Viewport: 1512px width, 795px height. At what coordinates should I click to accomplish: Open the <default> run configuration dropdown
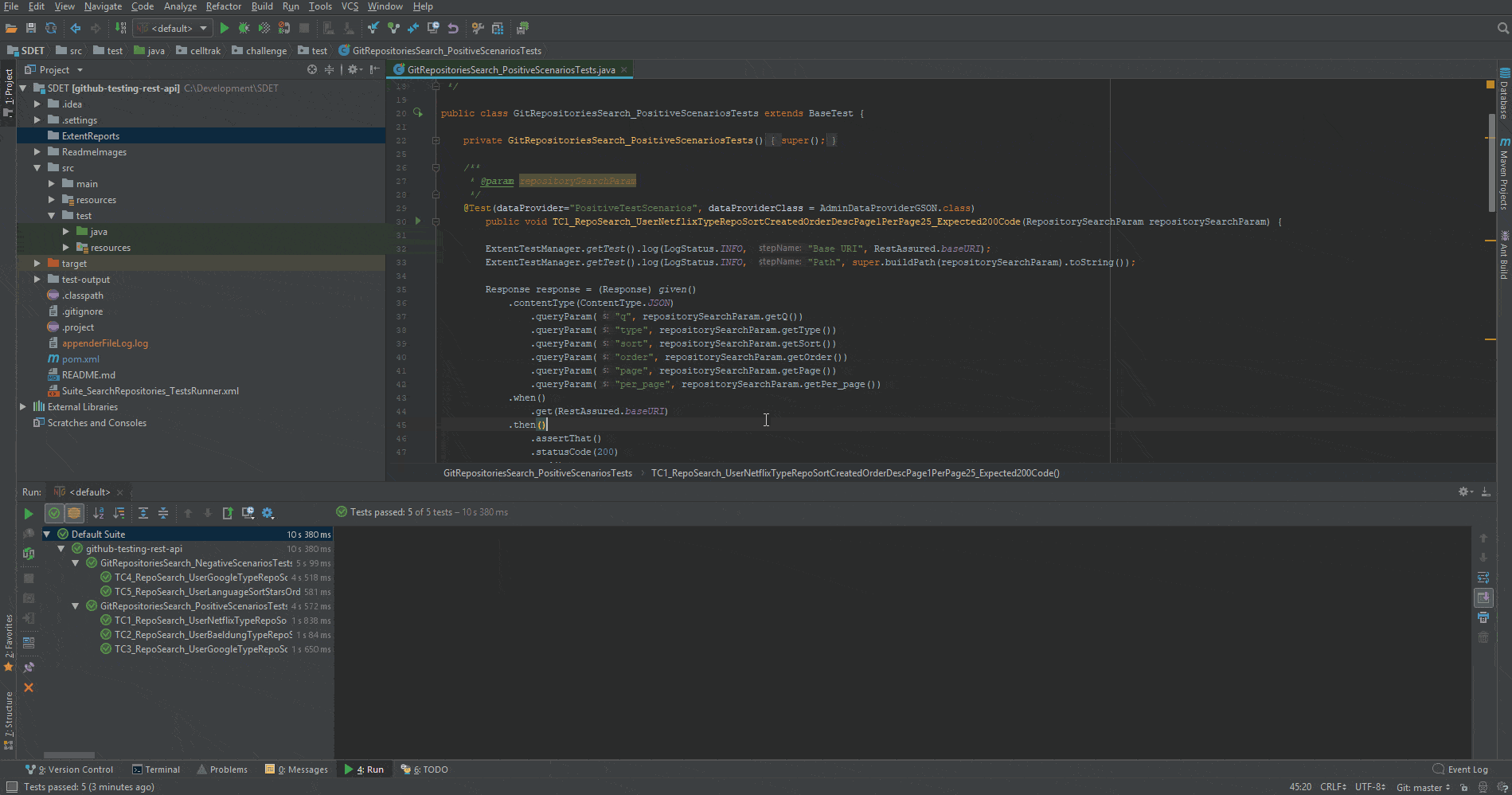coord(173,28)
